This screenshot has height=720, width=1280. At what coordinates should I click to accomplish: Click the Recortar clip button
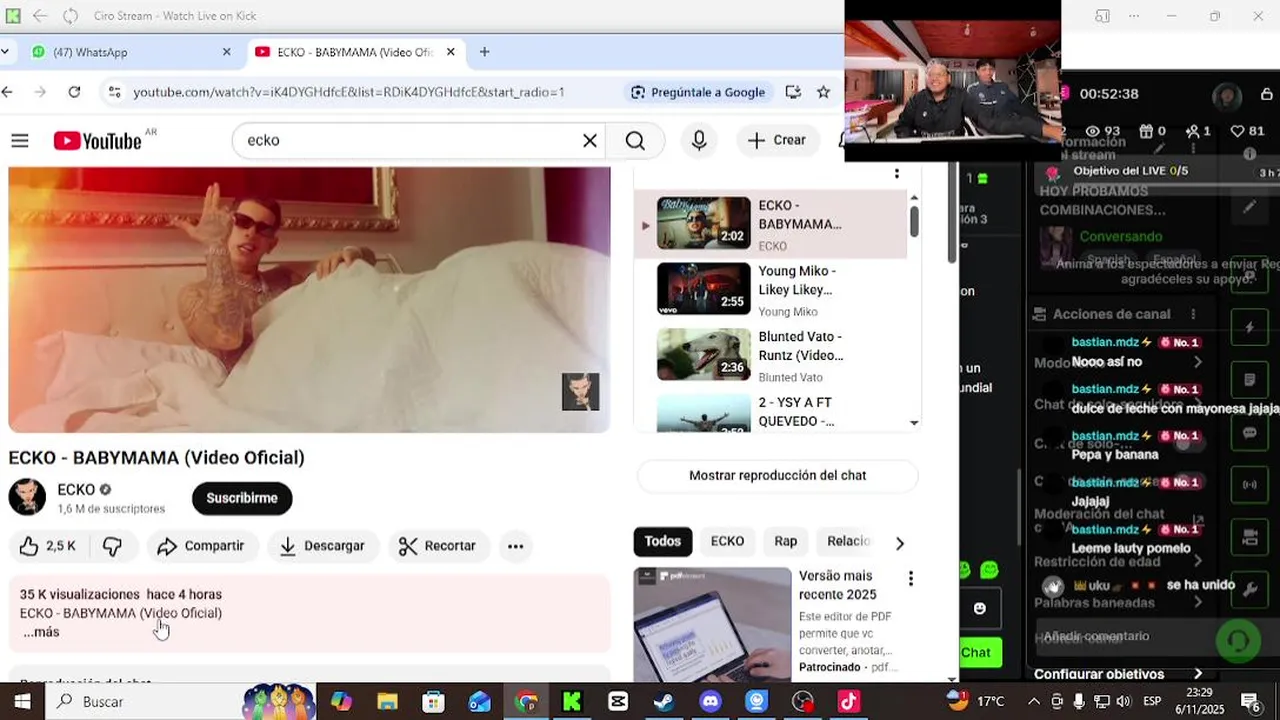click(x=437, y=546)
